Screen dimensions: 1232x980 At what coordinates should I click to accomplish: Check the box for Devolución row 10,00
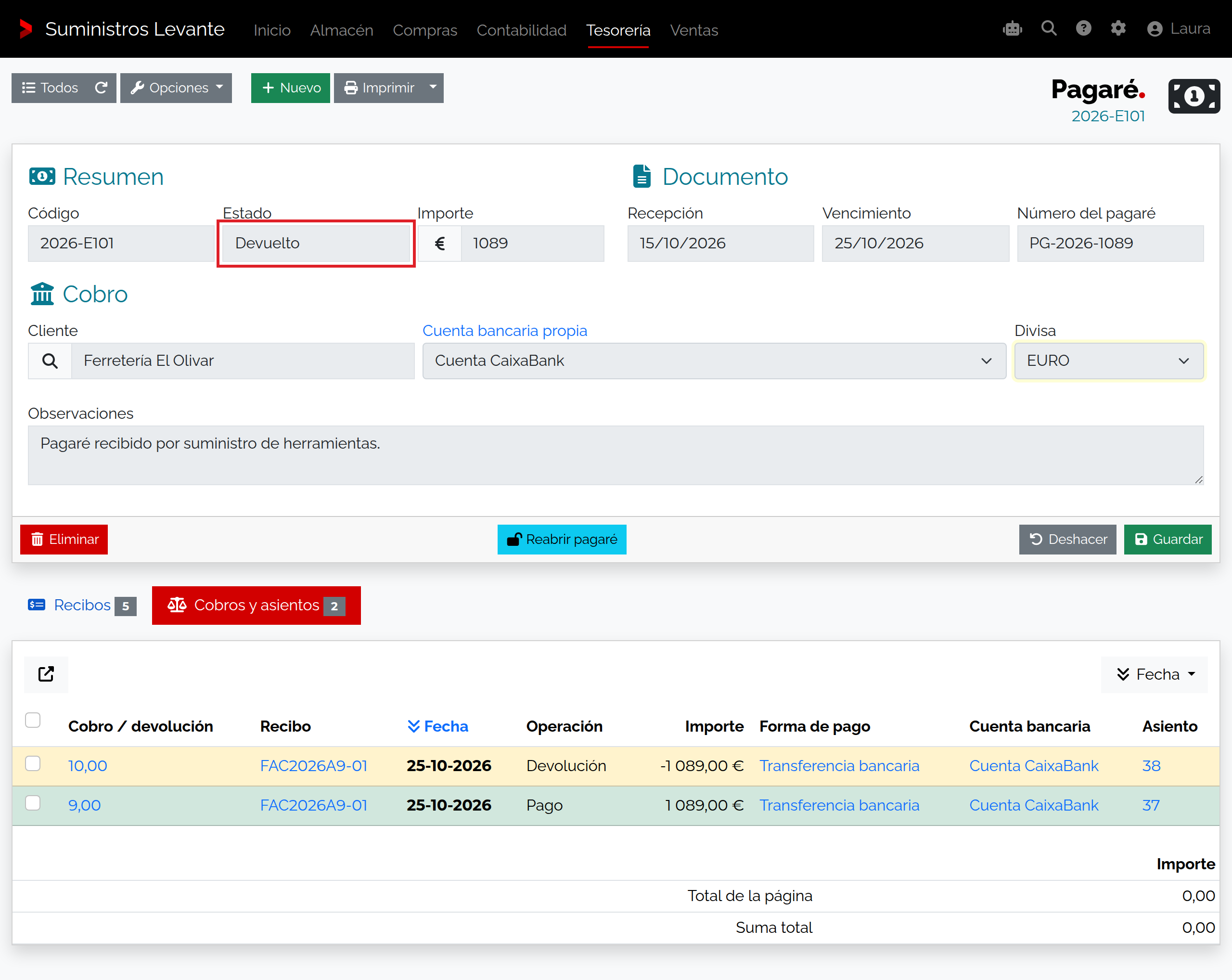[x=33, y=763]
